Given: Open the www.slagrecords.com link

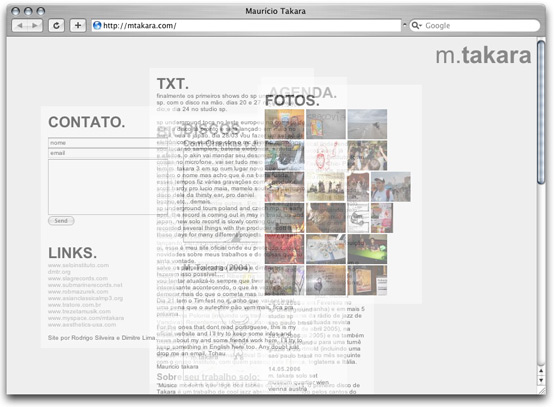Looking at the screenshot, I should point(78,278).
